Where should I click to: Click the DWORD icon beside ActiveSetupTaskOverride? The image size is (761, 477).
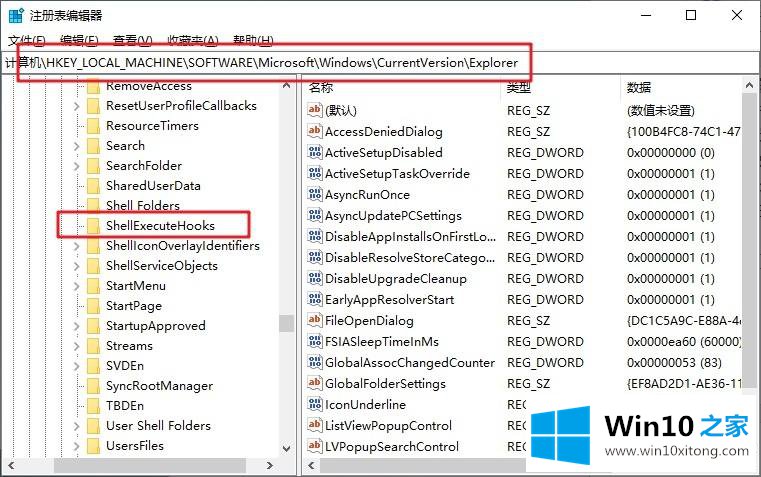click(x=314, y=173)
